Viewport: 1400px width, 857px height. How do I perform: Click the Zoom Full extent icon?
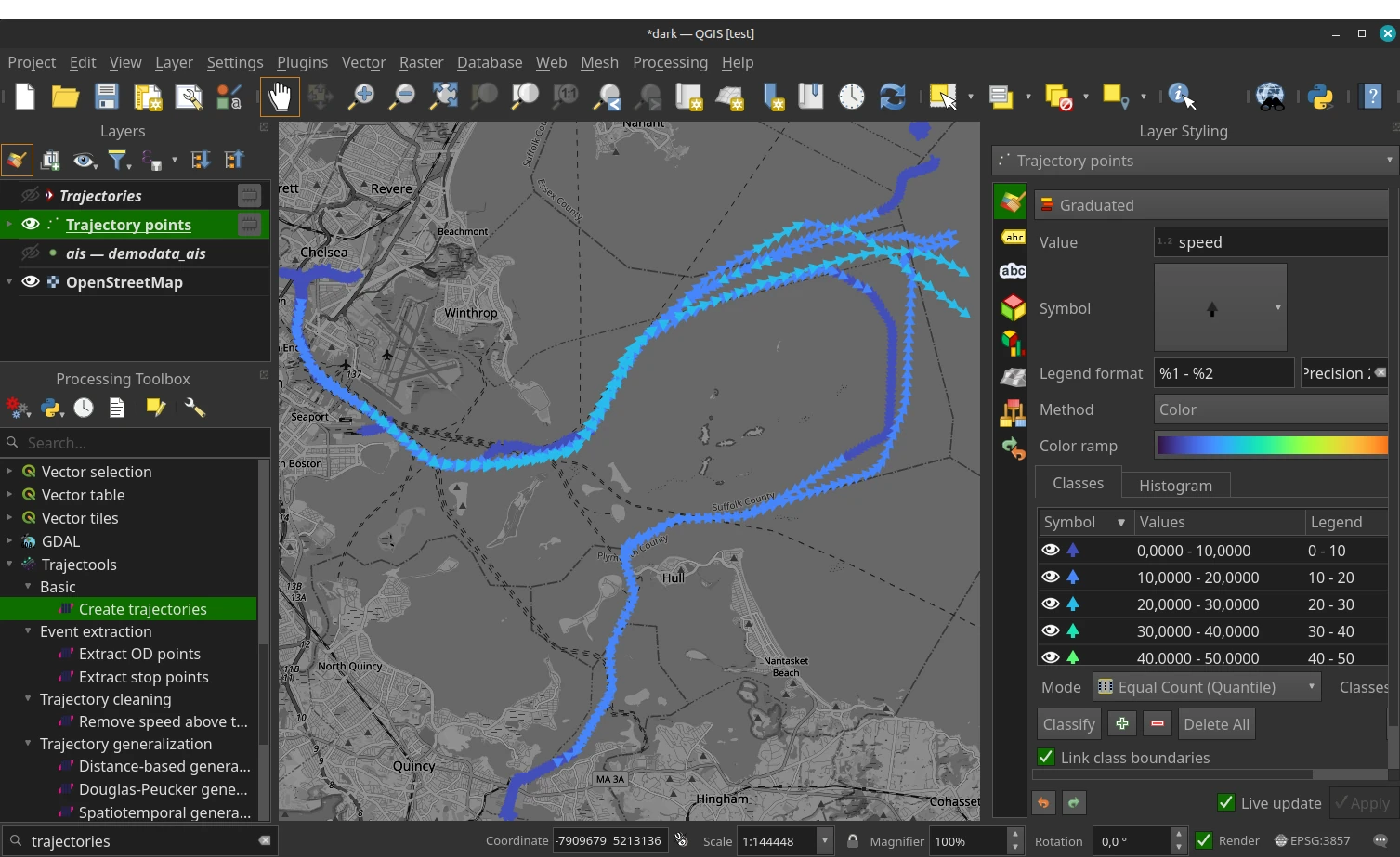click(443, 96)
